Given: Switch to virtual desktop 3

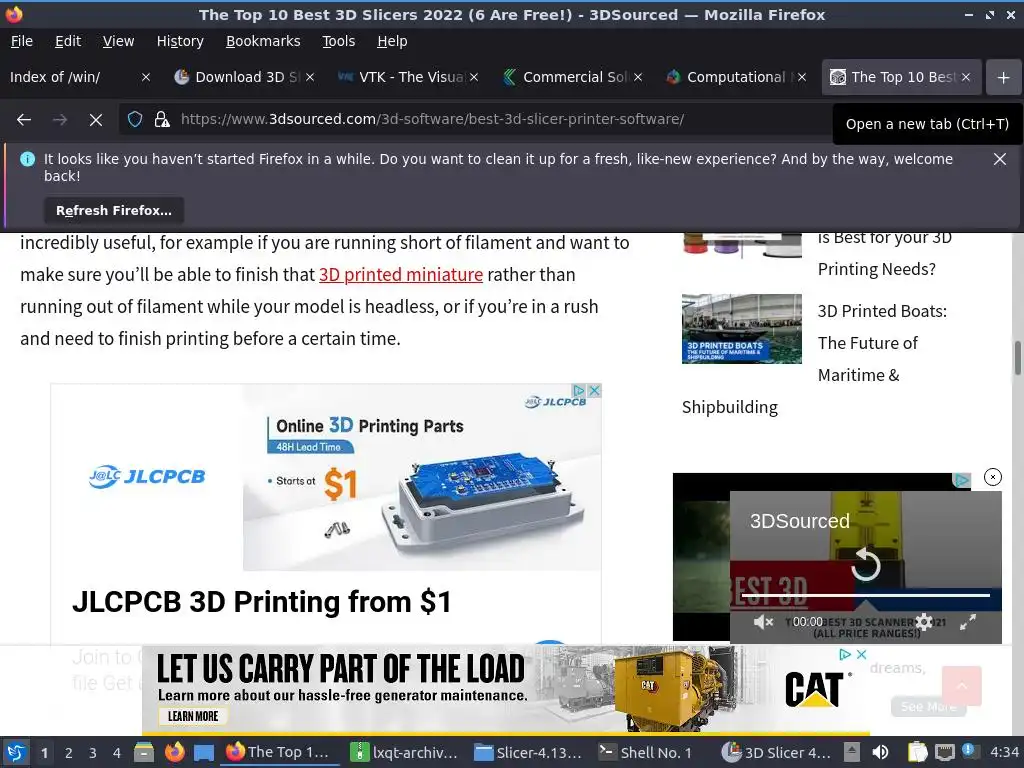Looking at the screenshot, I should [93, 753].
